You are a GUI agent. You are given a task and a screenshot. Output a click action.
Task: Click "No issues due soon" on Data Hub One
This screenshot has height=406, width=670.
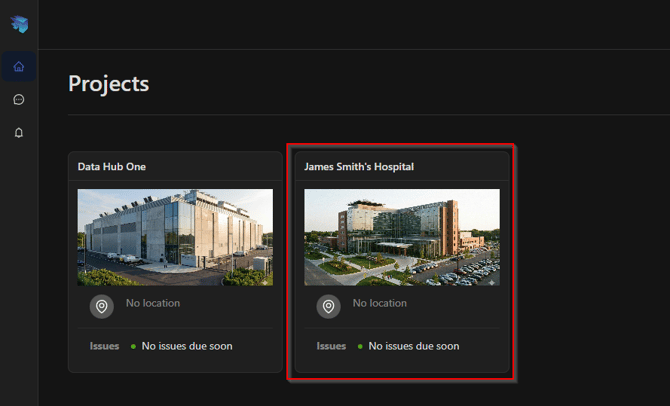point(187,346)
